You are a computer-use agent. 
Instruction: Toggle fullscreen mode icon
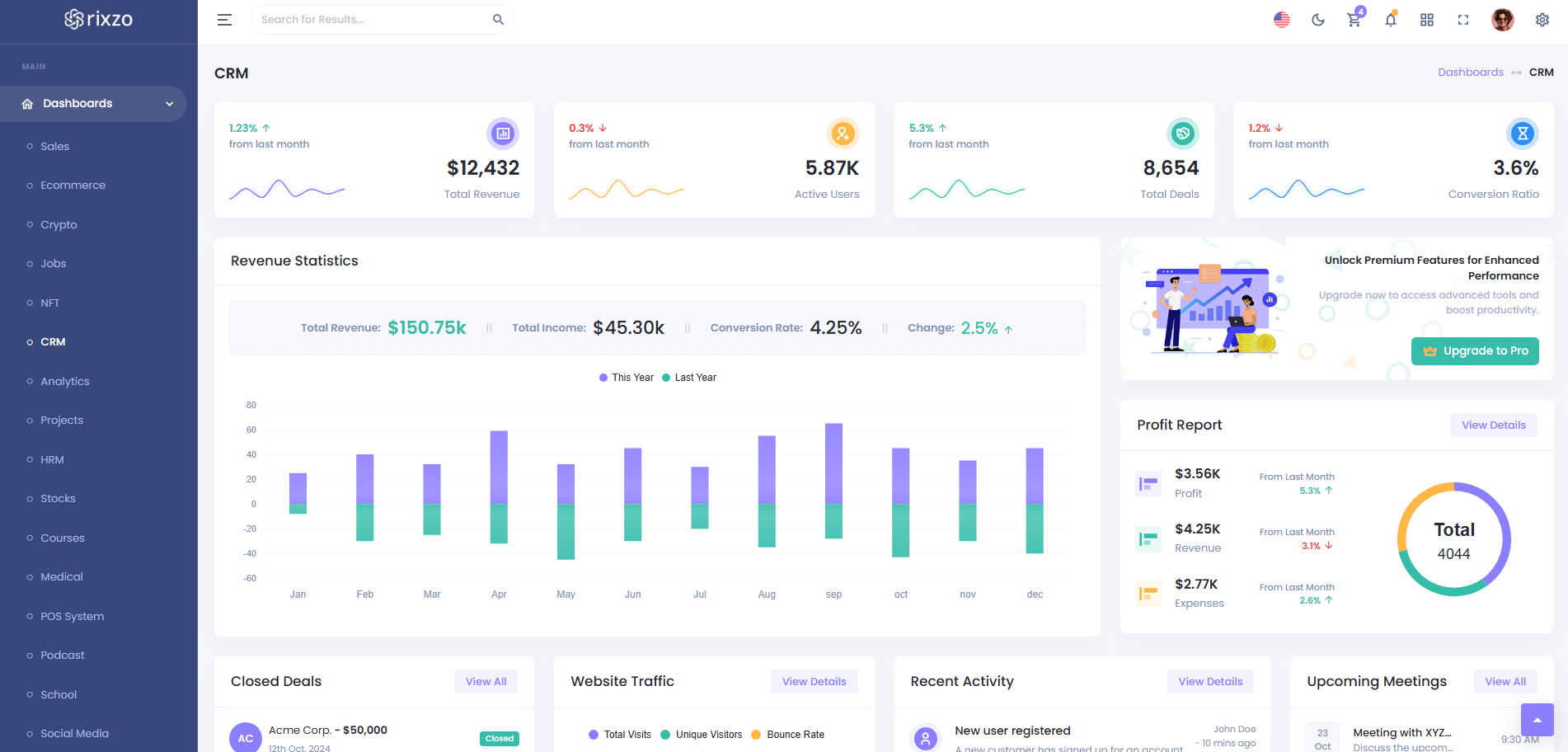point(1463,20)
